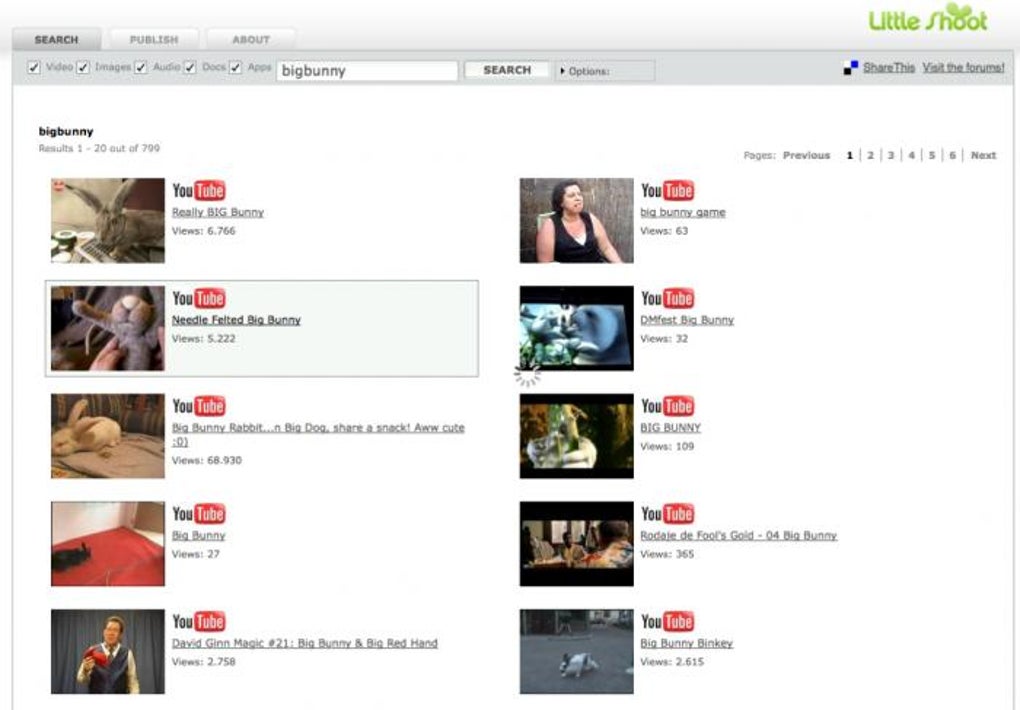Click Really BIG Bunny rabbit thumbnail

tap(108, 221)
